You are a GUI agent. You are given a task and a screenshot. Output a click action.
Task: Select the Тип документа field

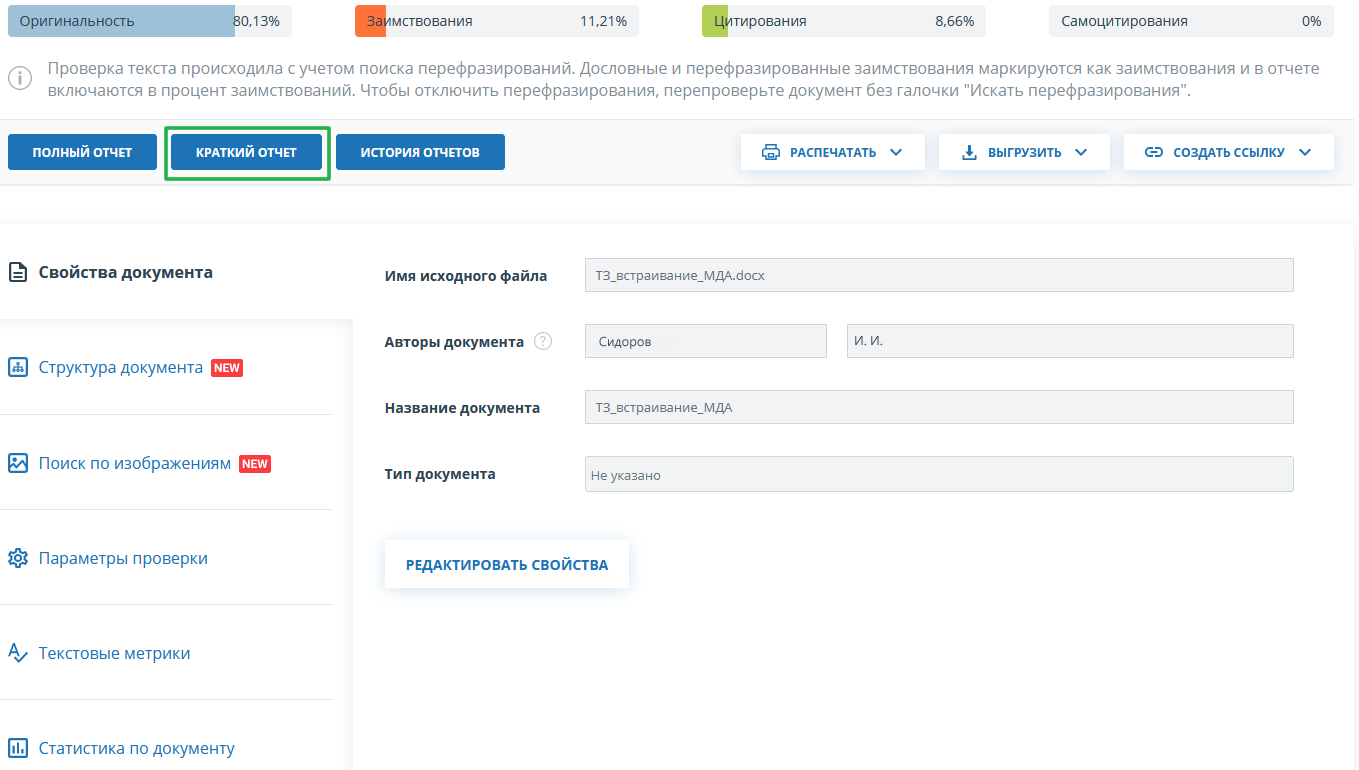[938, 475]
